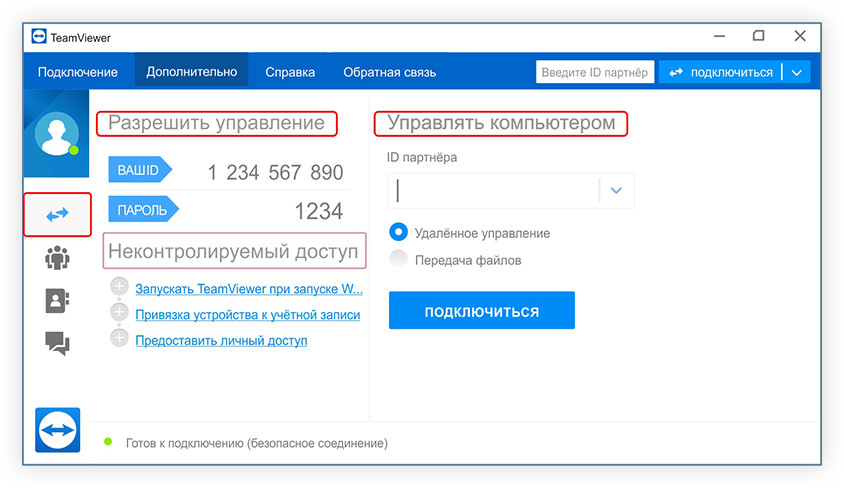Click the TeamViewer title bar icon
Image resolution: width=844 pixels, height=488 pixels.
(39, 36)
